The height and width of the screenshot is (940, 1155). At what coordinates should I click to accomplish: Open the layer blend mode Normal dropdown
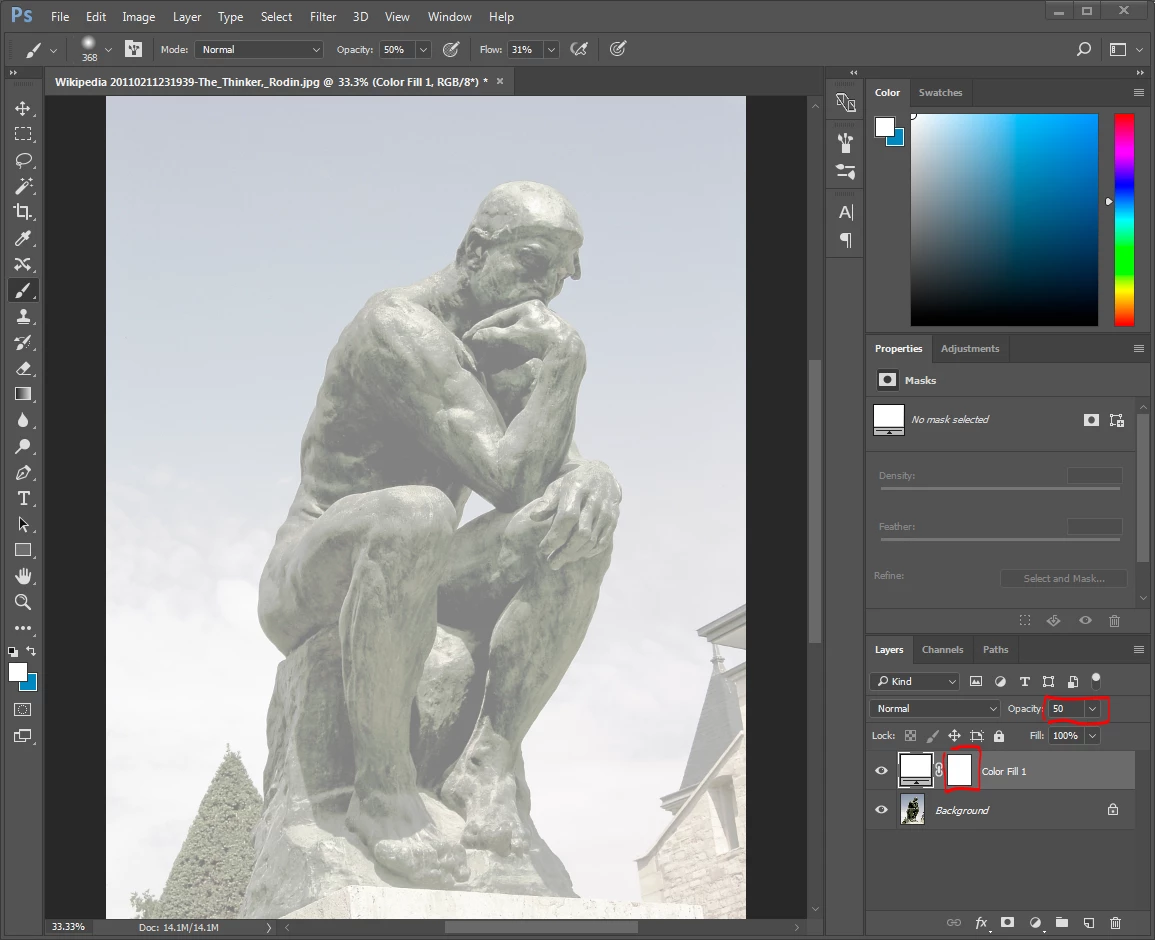click(935, 709)
